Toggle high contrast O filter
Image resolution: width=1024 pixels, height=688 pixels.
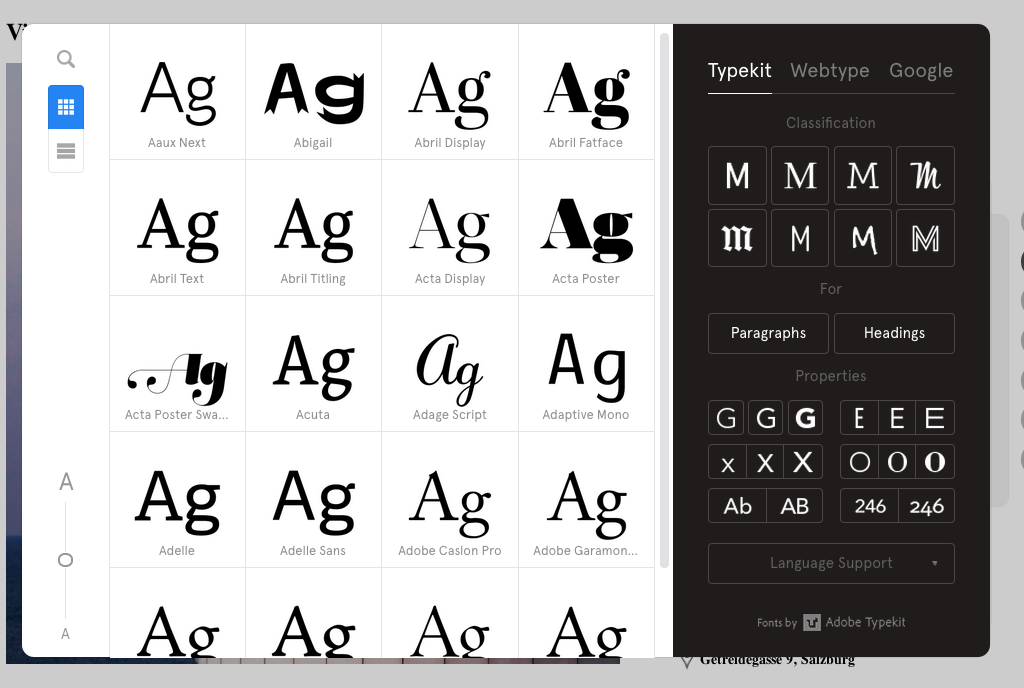[935, 462]
